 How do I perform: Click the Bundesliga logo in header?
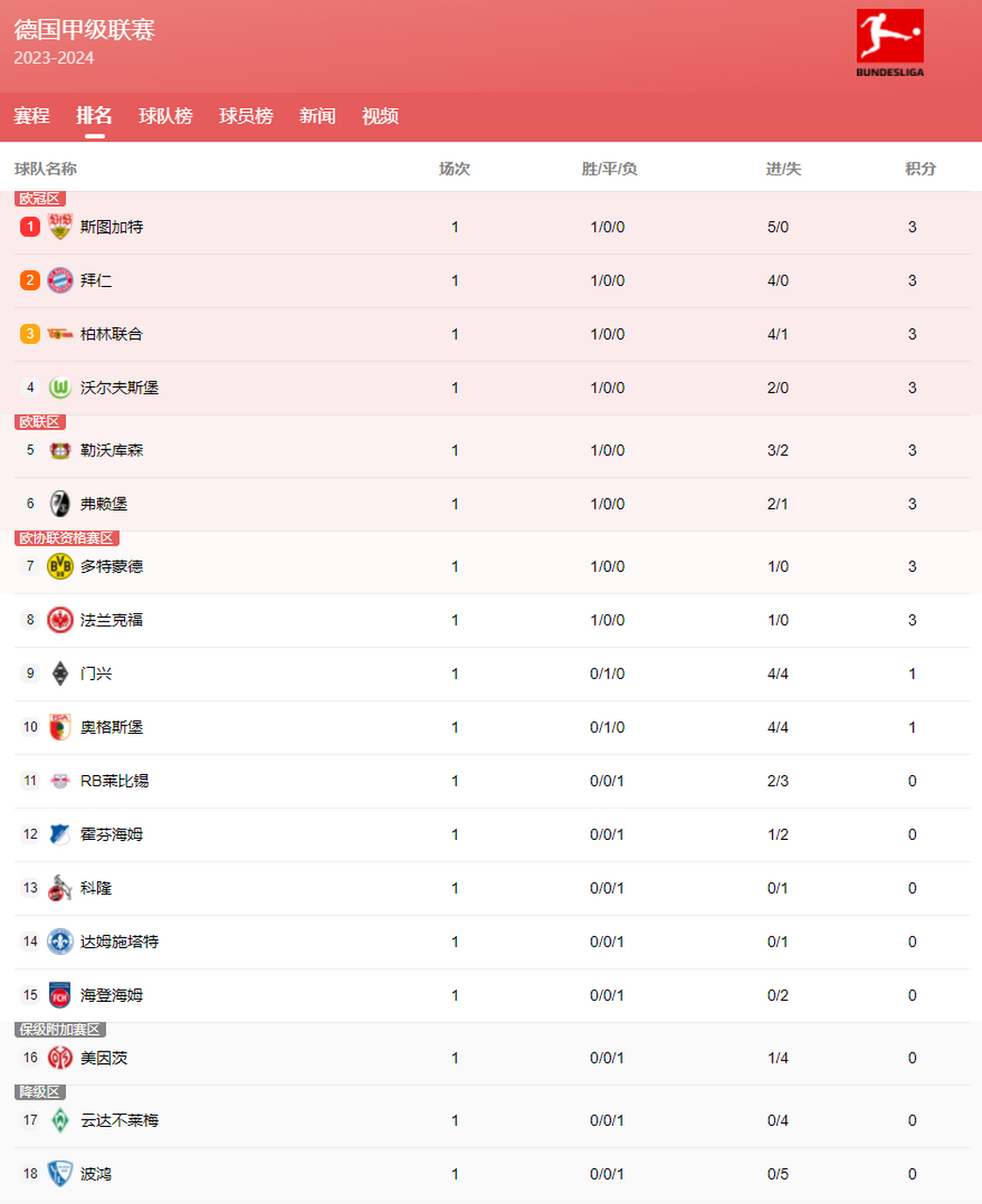[890, 42]
